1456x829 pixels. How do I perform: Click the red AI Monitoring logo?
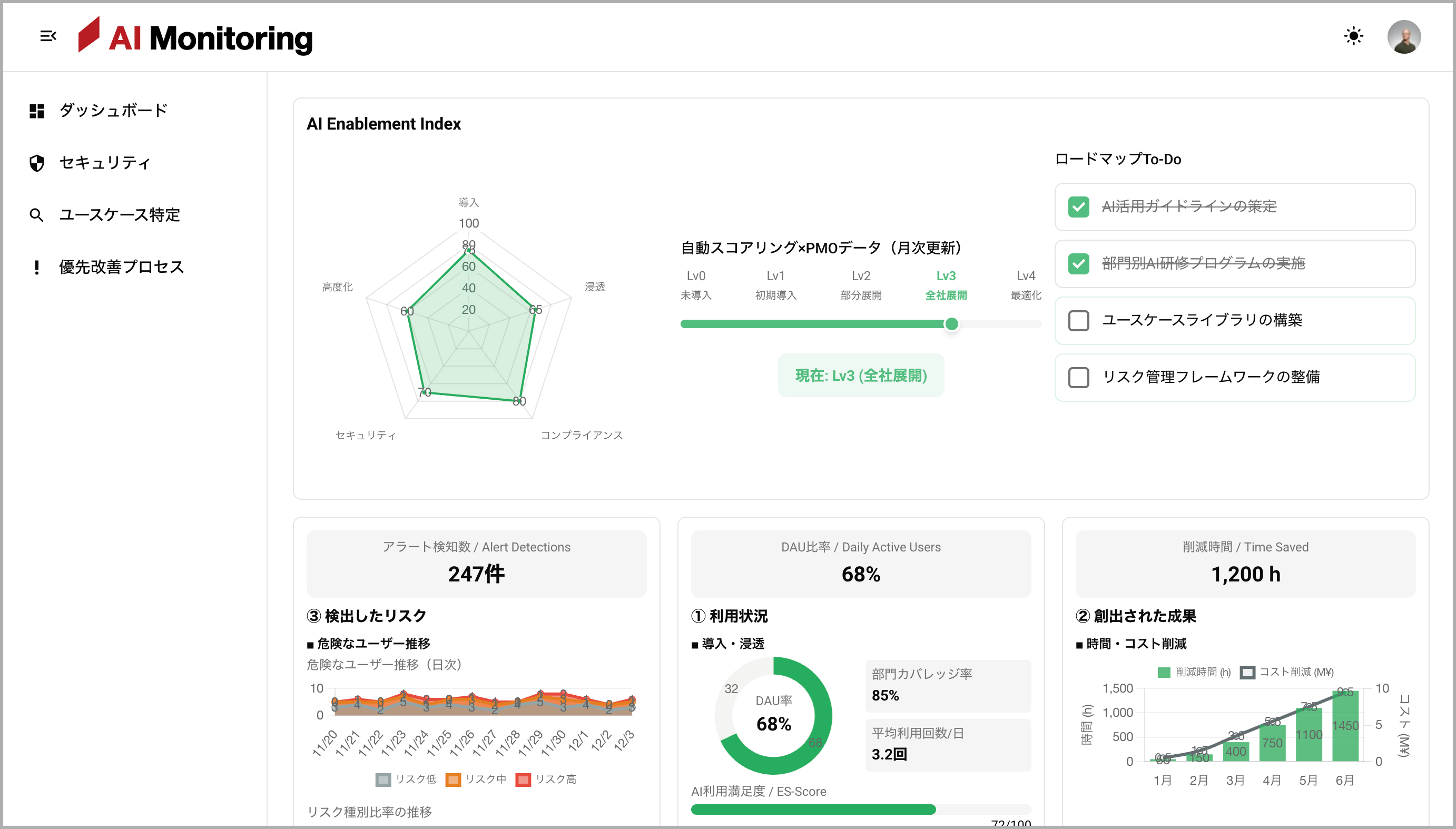tap(89, 35)
